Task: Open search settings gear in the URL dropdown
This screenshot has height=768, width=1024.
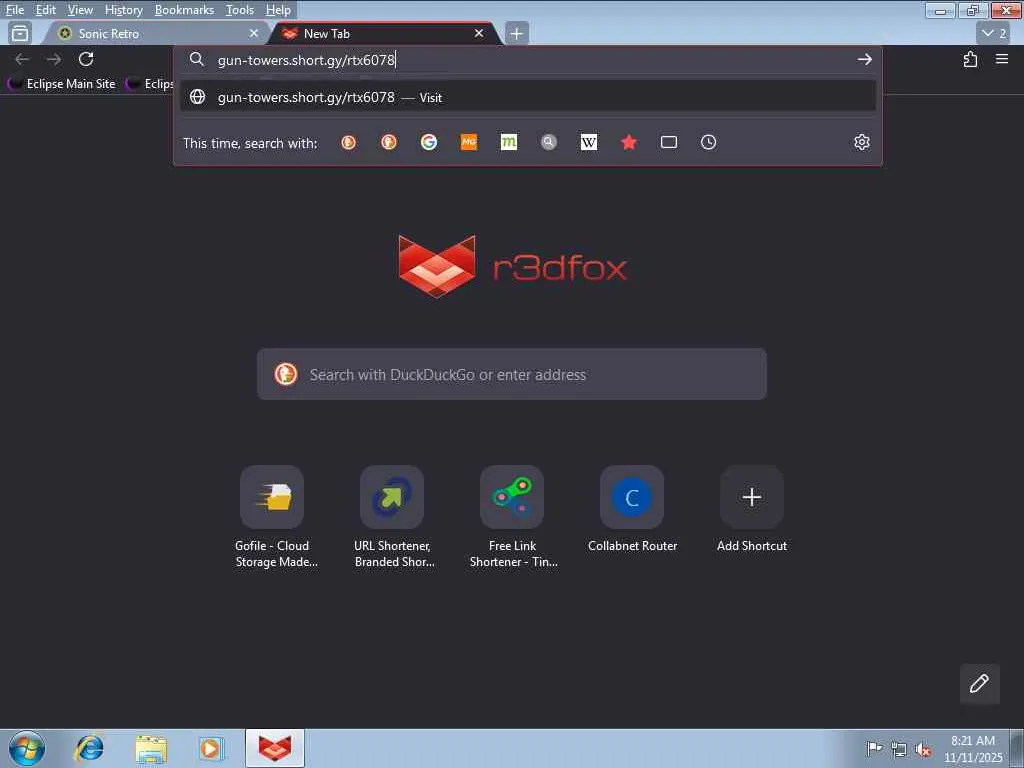Action: 862,142
